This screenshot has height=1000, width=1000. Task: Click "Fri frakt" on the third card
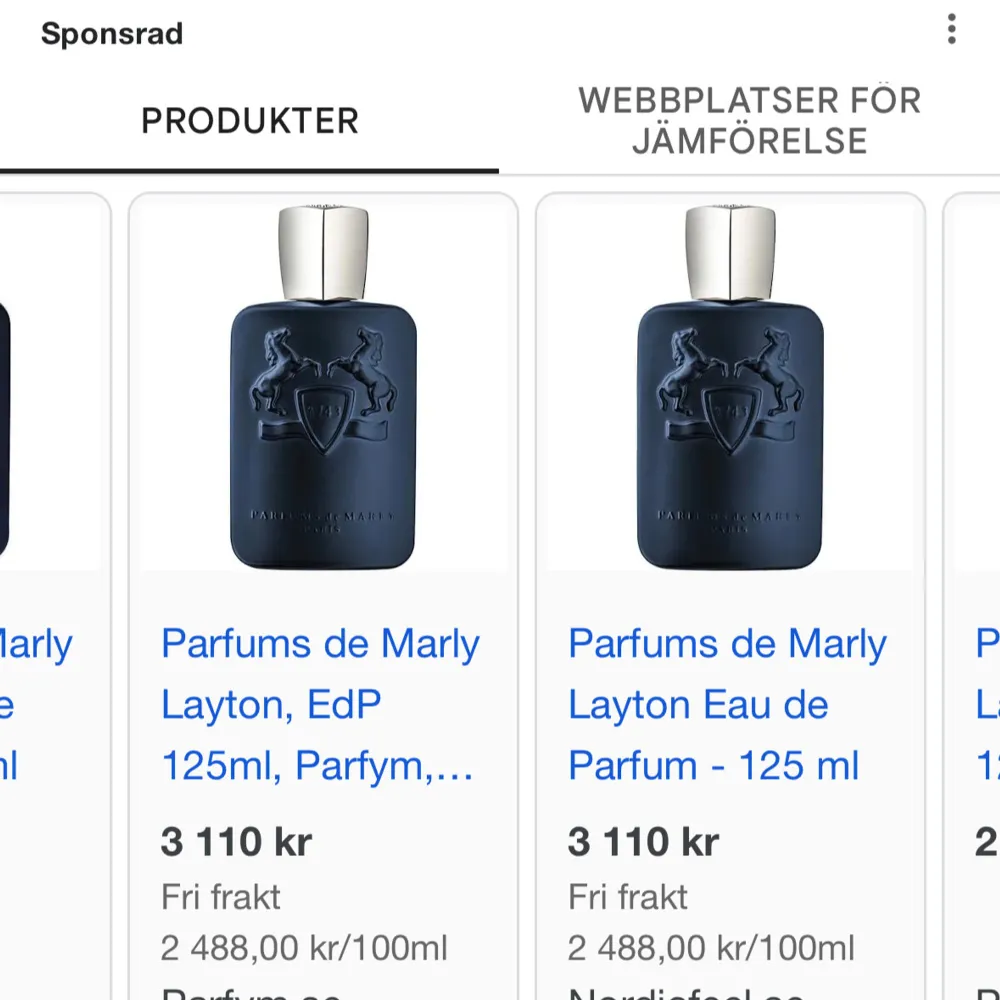[x=627, y=897]
